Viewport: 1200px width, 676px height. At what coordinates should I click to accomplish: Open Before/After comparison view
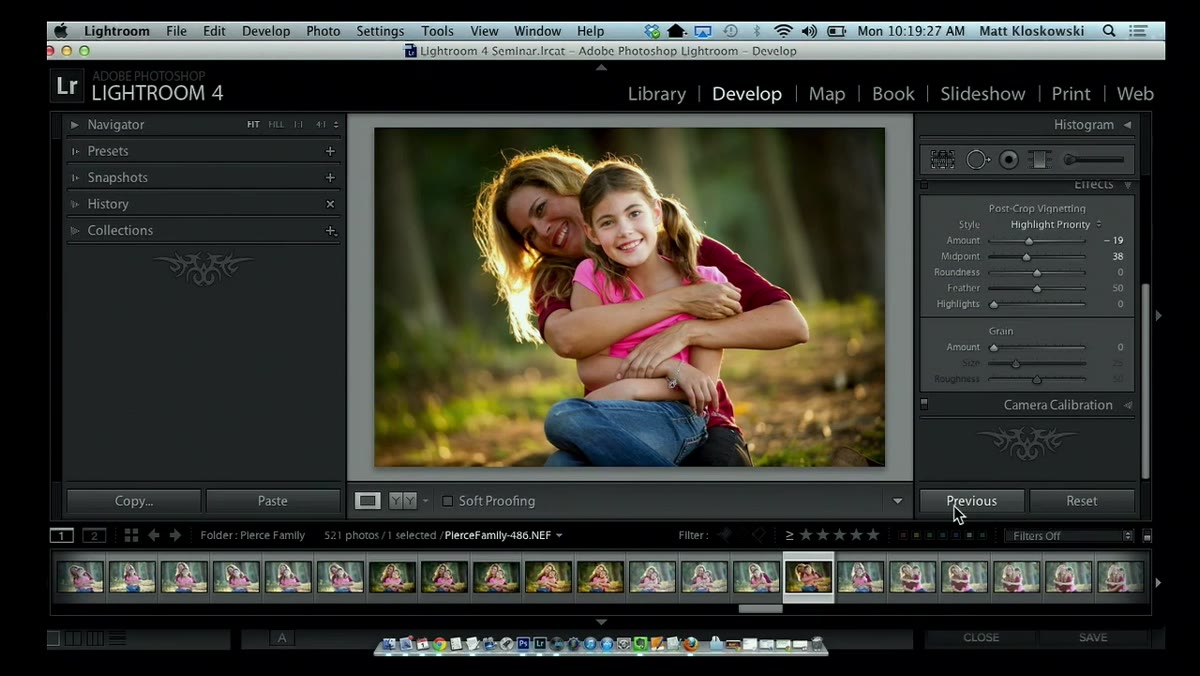pos(403,501)
